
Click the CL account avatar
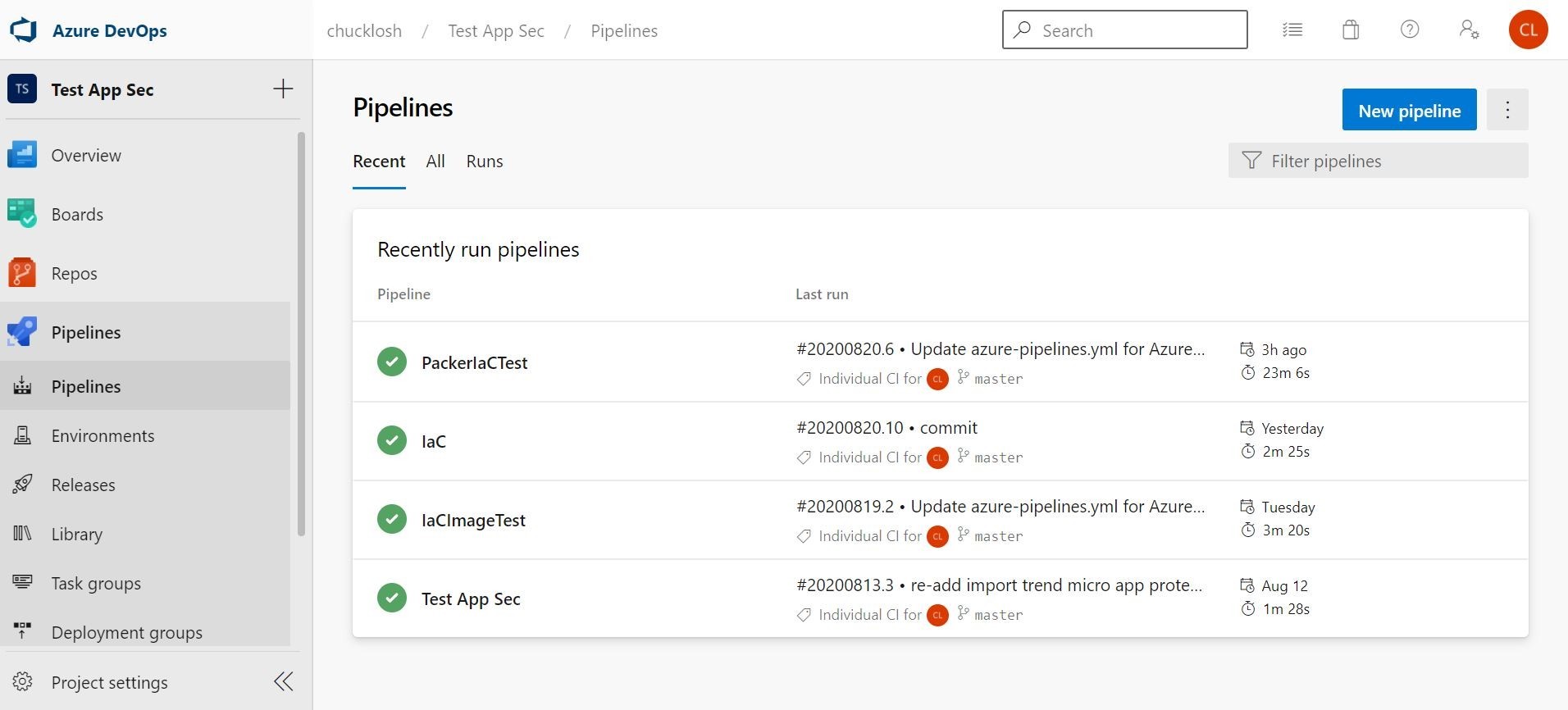coord(1528,30)
